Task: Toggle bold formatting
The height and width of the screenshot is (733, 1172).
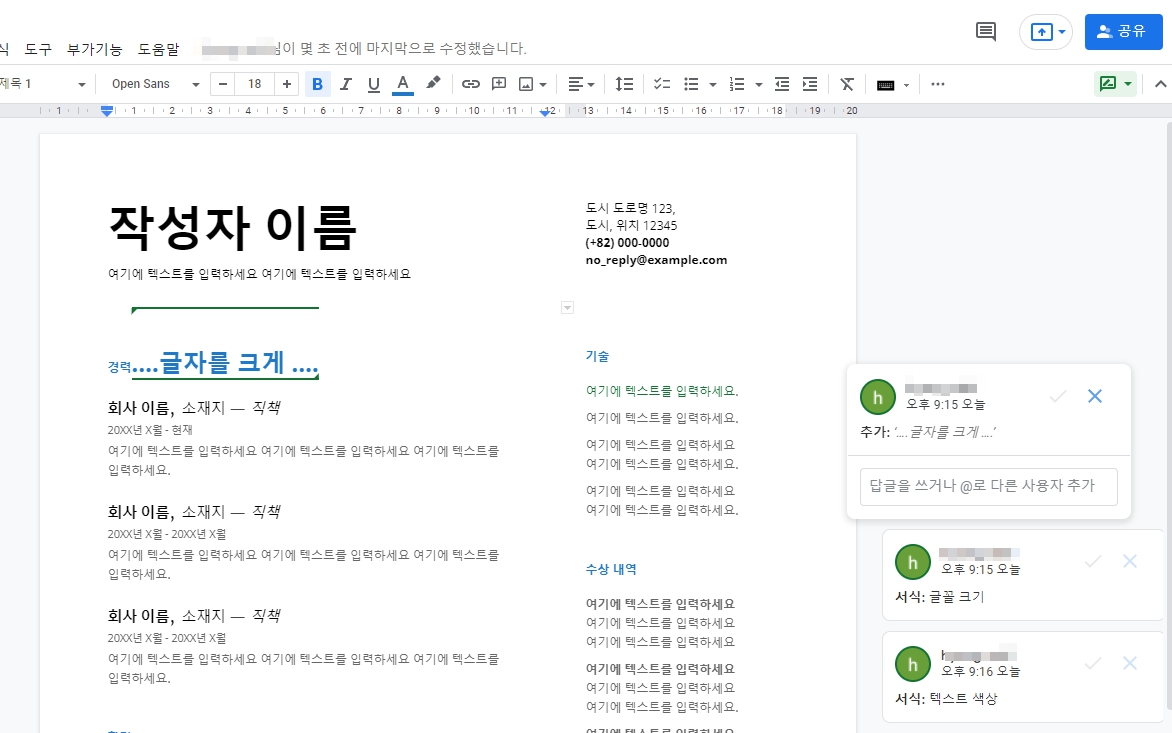Action: [318, 84]
